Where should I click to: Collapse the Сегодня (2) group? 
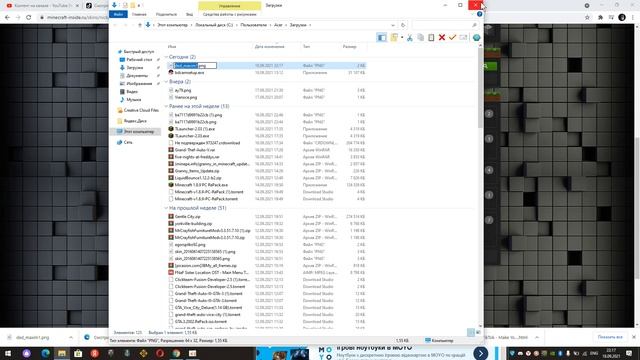166,57
